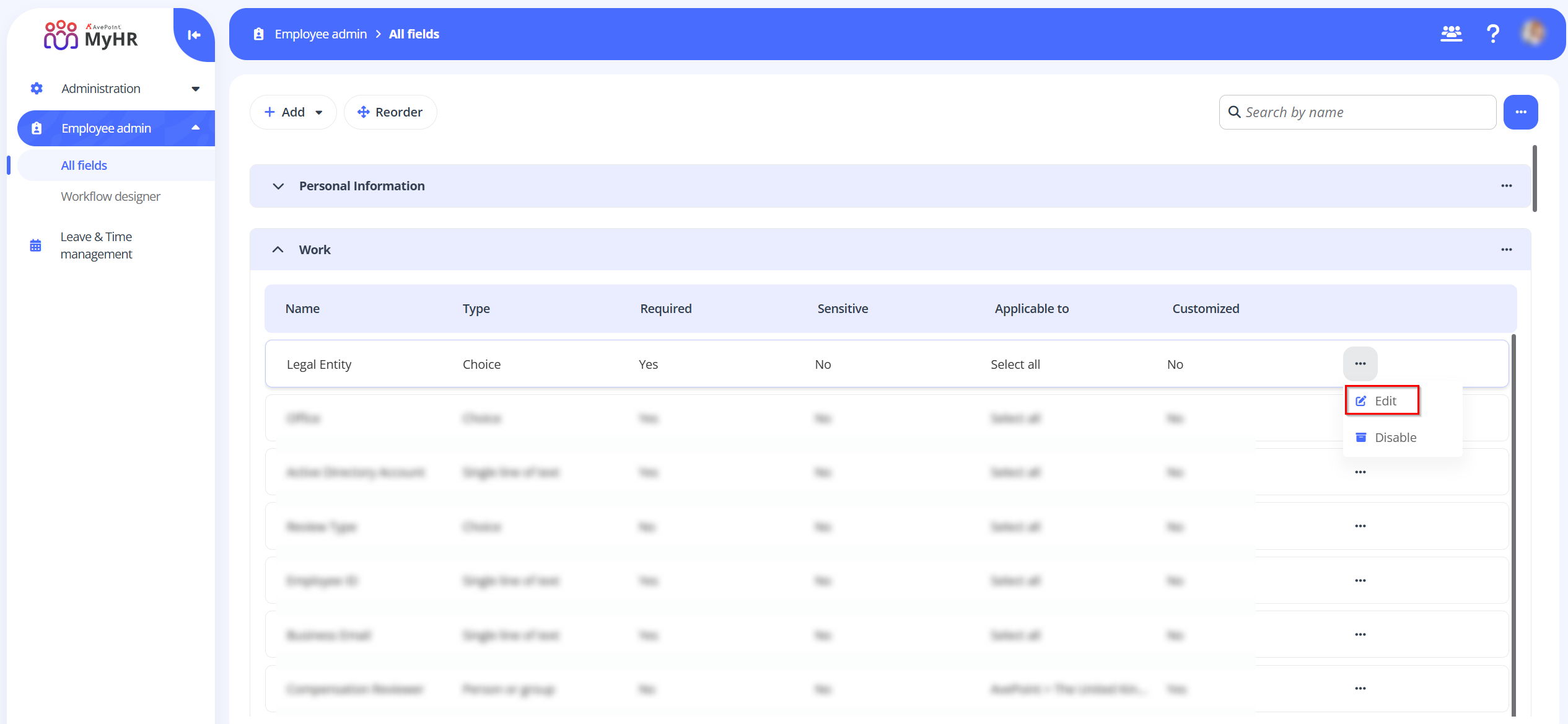Click the fields table vertical scrollbar
This screenshot has width=1568, height=724.
pos(1513,527)
